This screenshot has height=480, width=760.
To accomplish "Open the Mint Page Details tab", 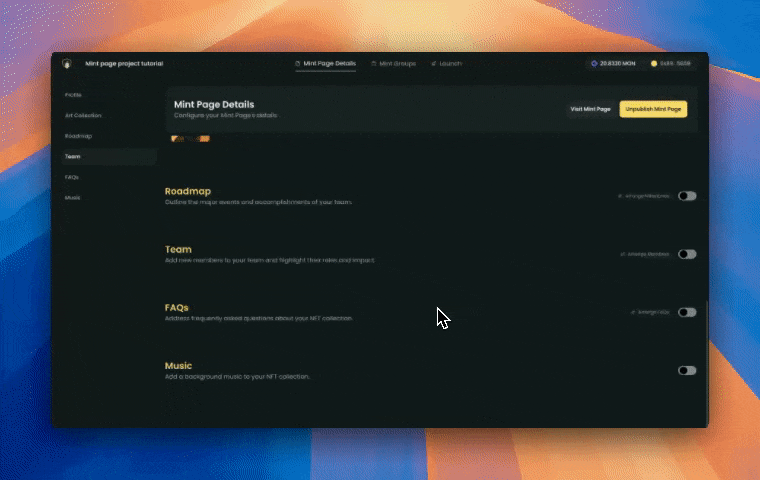I will [x=326, y=64].
